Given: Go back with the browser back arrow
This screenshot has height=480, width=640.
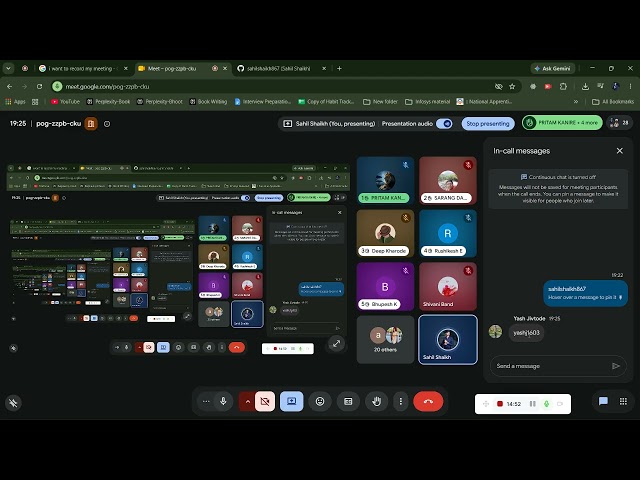Looking at the screenshot, I should (9, 87).
